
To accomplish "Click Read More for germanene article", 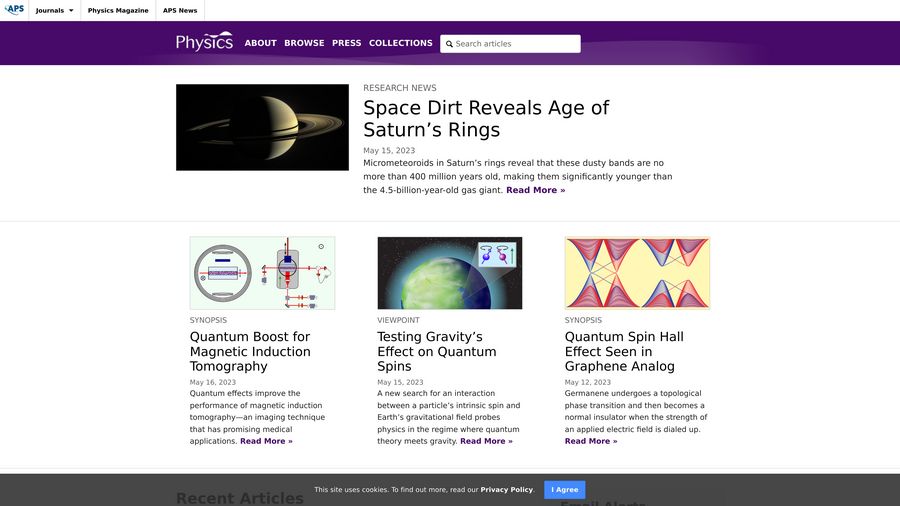I will coord(591,441).
